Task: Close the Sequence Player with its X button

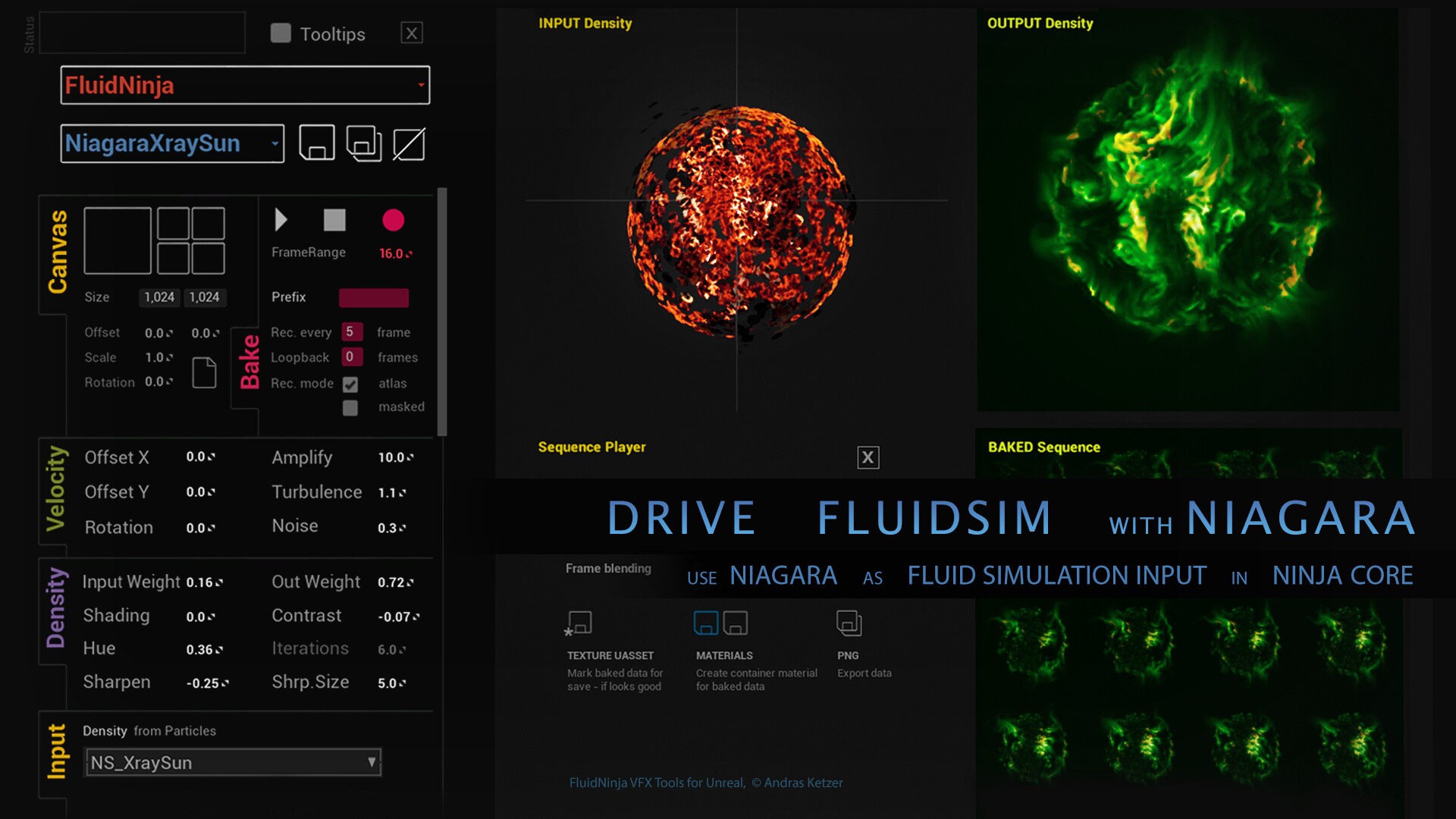Action: (x=868, y=457)
